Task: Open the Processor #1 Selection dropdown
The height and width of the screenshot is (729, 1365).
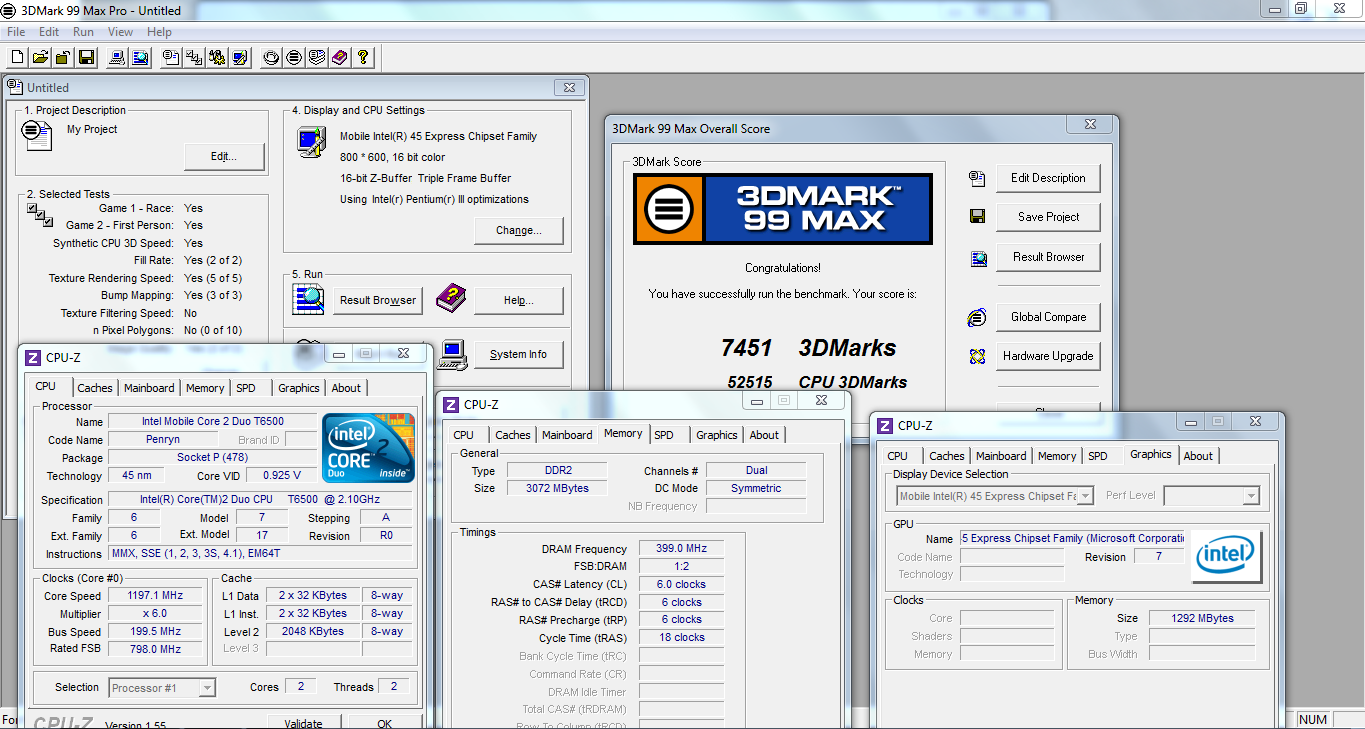Action: click(x=207, y=688)
